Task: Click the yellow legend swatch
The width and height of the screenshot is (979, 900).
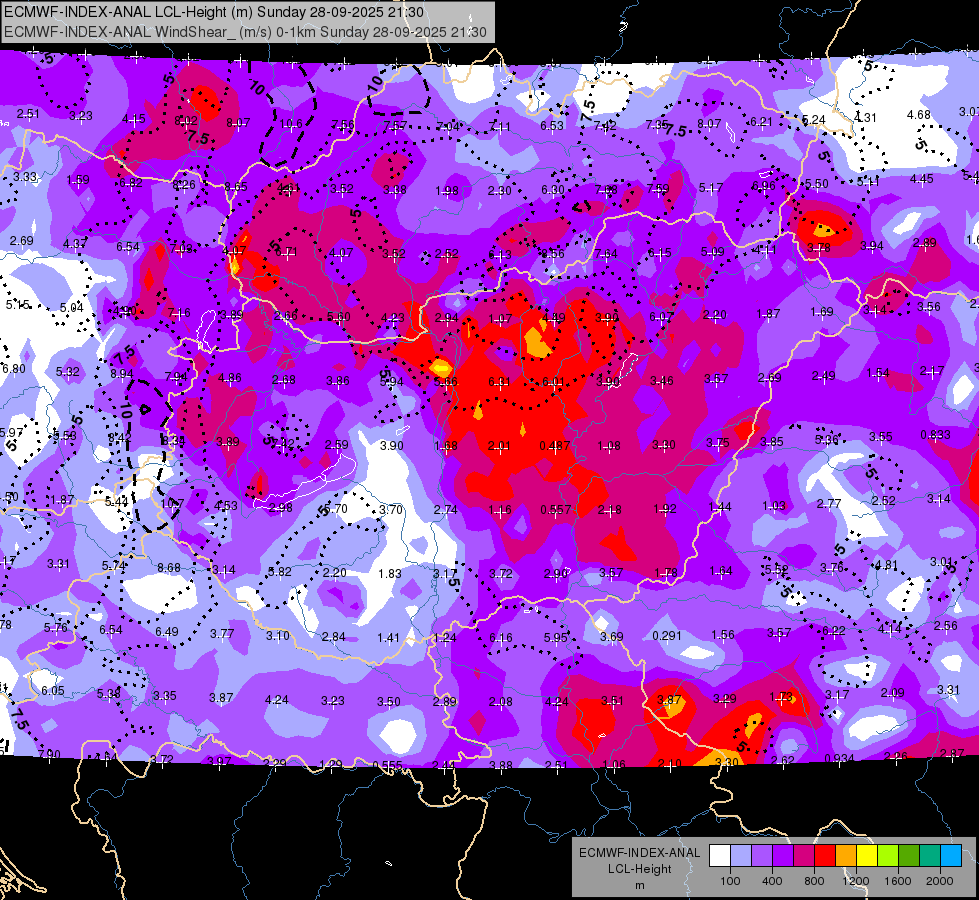Action: pos(867,856)
